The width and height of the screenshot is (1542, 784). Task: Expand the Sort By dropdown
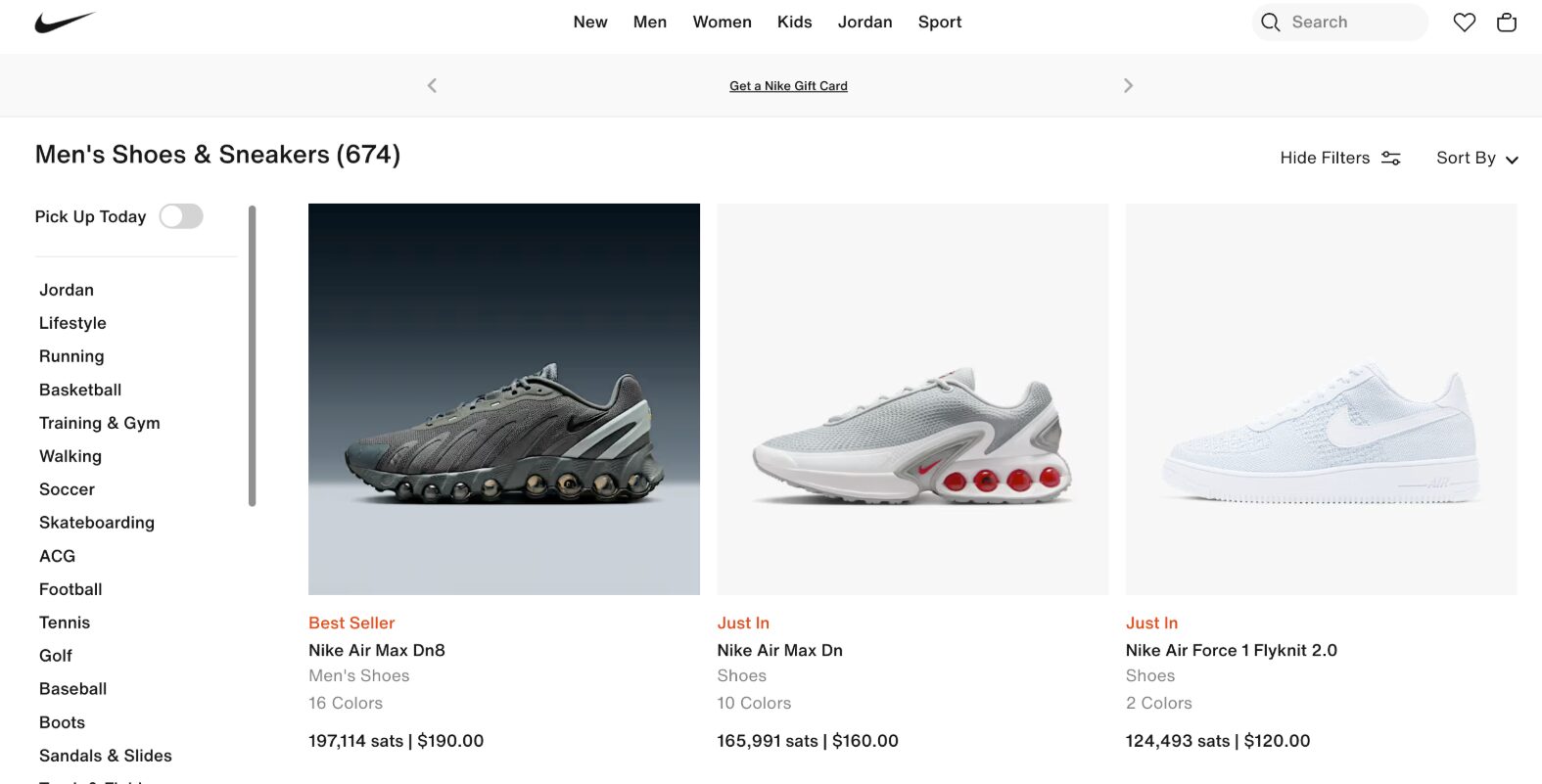(1476, 158)
